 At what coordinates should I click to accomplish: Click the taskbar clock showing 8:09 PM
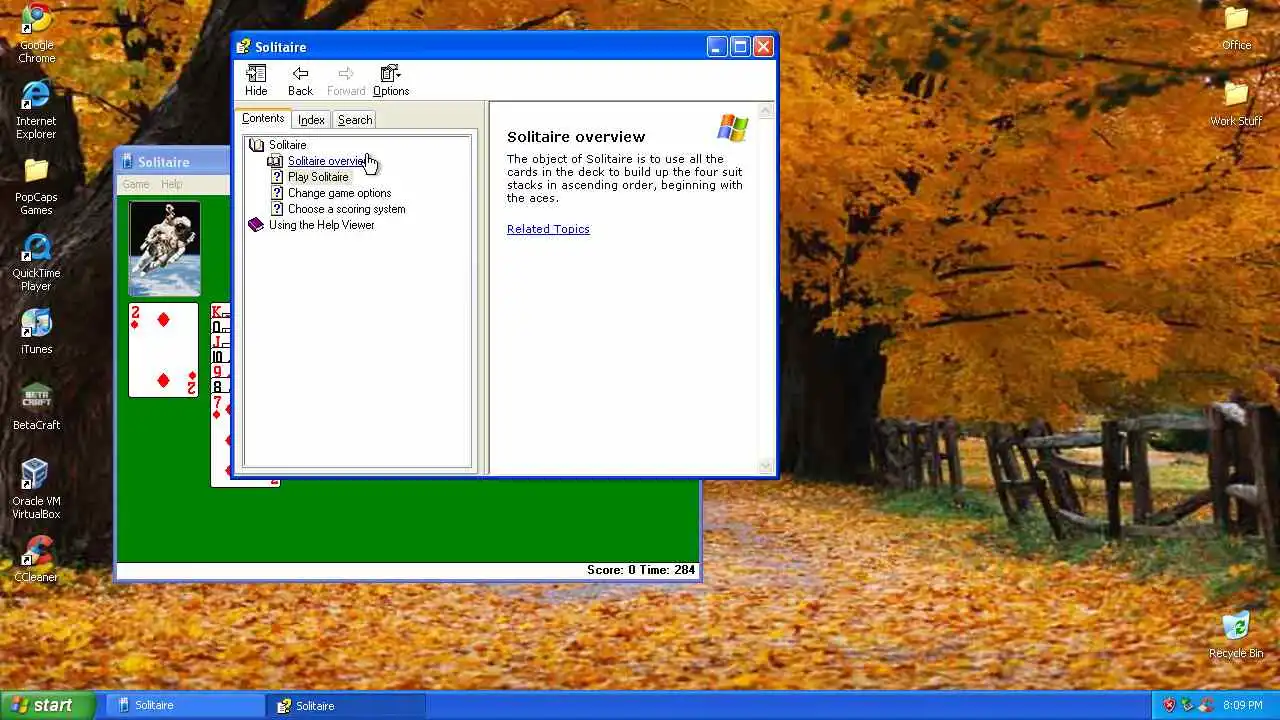[x=1242, y=705]
